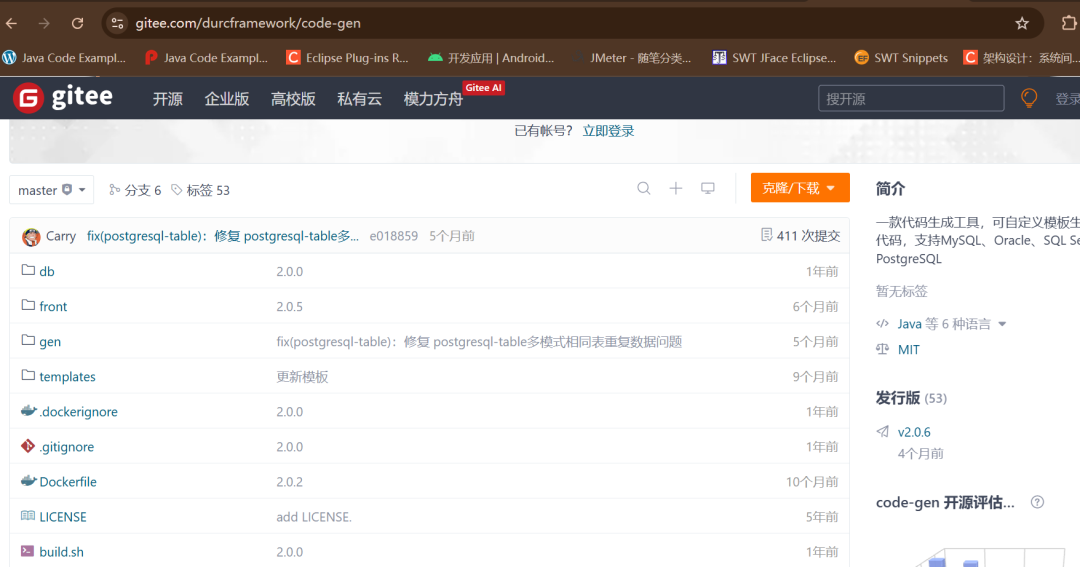Click the question mark help icon

click(x=1037, y=502)
